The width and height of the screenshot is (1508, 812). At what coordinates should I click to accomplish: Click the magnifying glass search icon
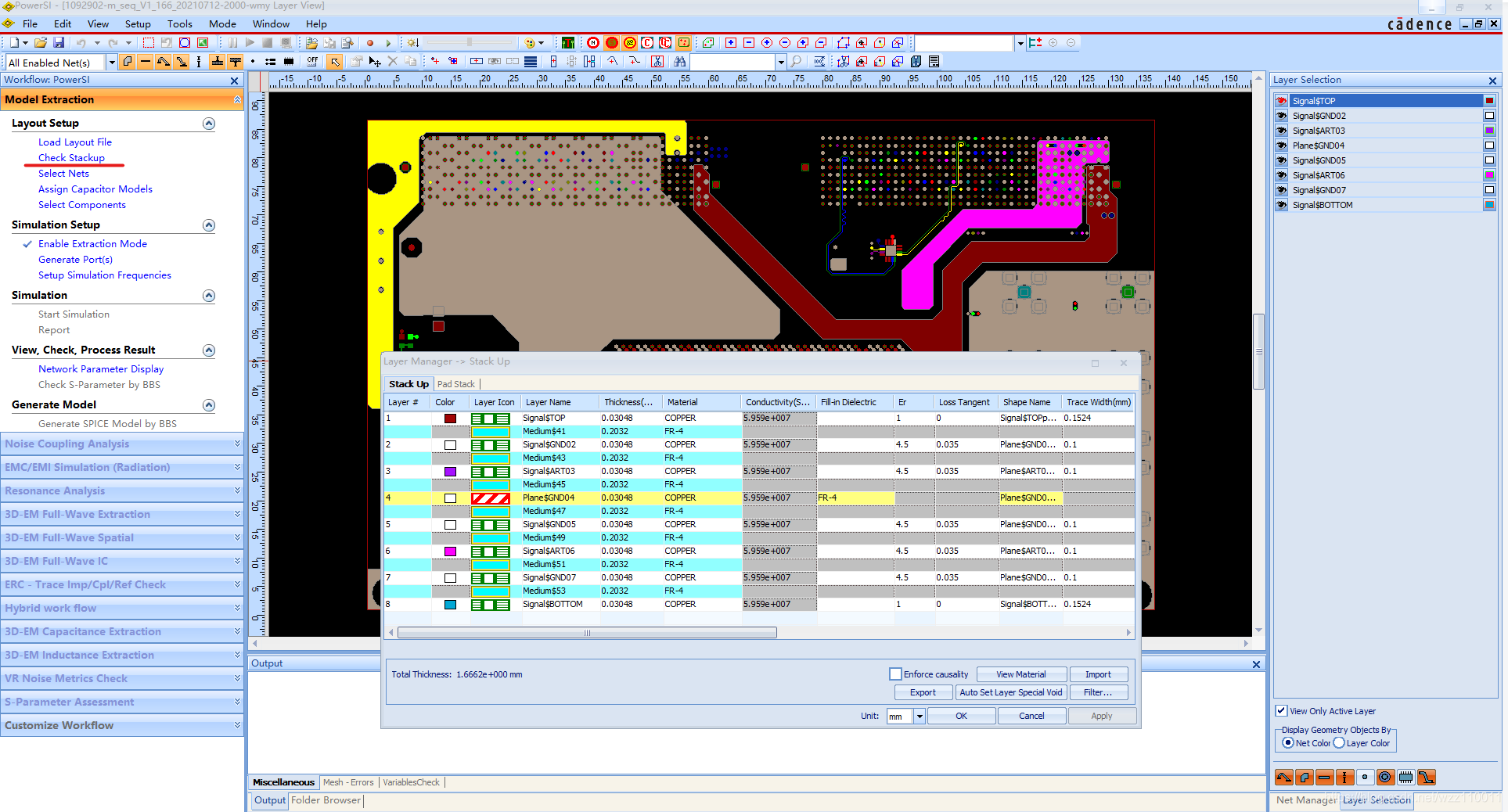[x=796, y=61]
